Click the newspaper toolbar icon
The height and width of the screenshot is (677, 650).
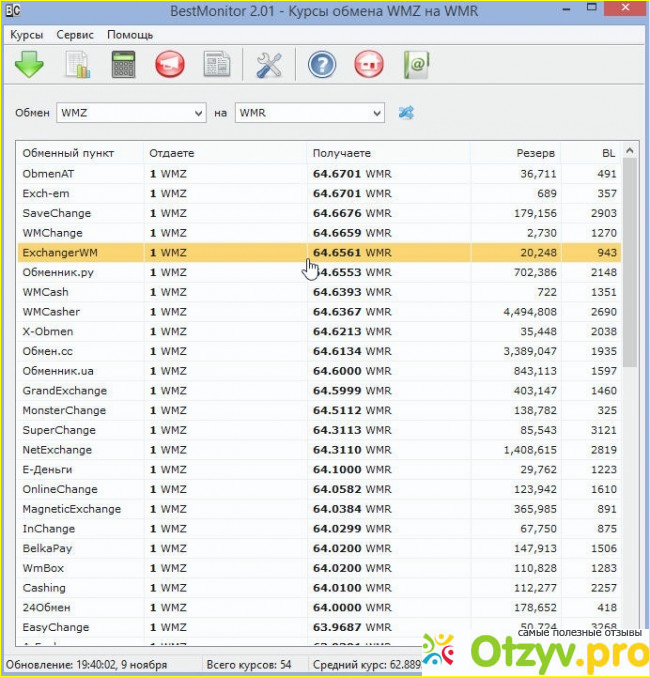pos(217,67)
